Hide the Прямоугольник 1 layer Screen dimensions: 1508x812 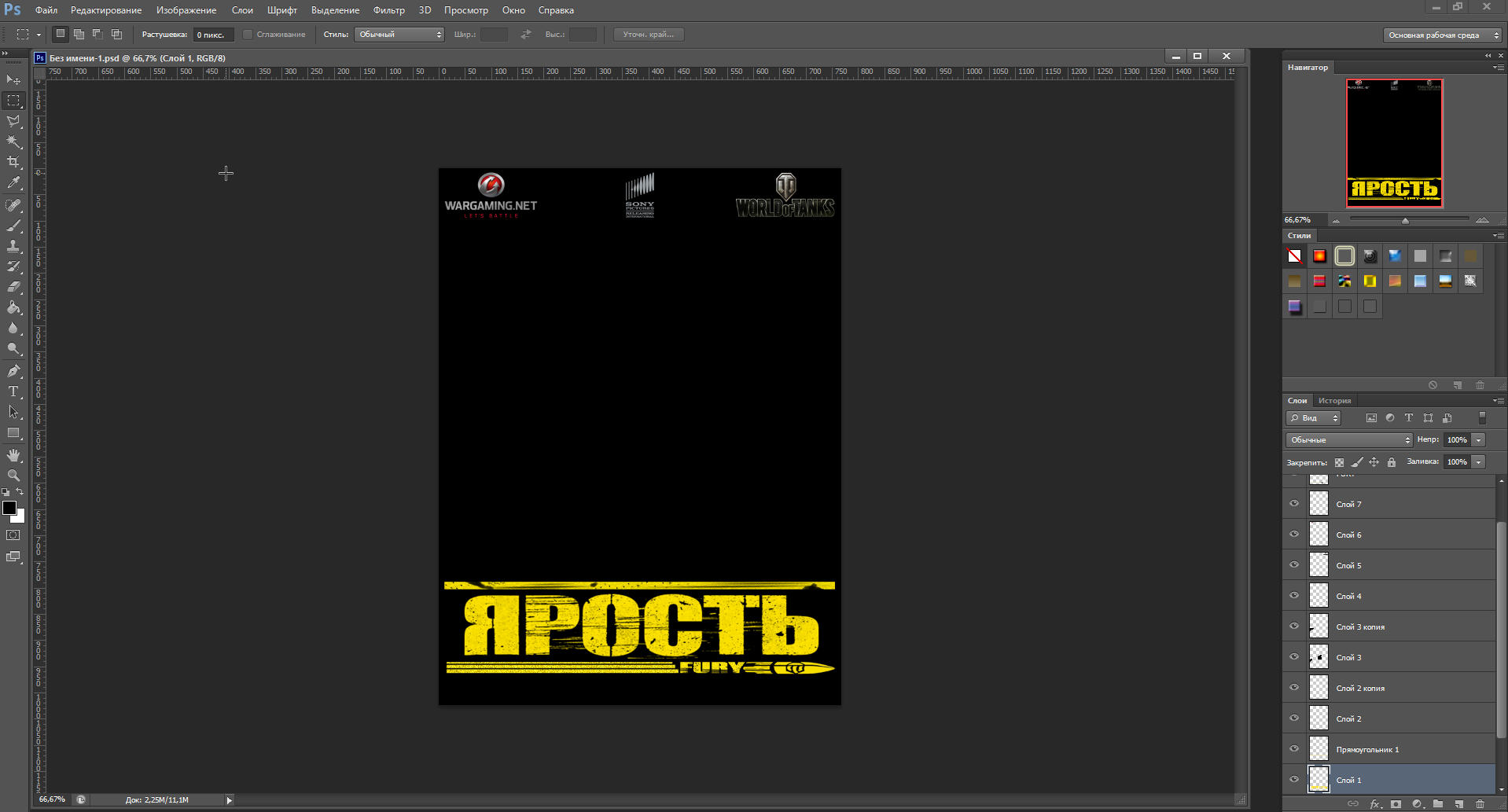1294,749
